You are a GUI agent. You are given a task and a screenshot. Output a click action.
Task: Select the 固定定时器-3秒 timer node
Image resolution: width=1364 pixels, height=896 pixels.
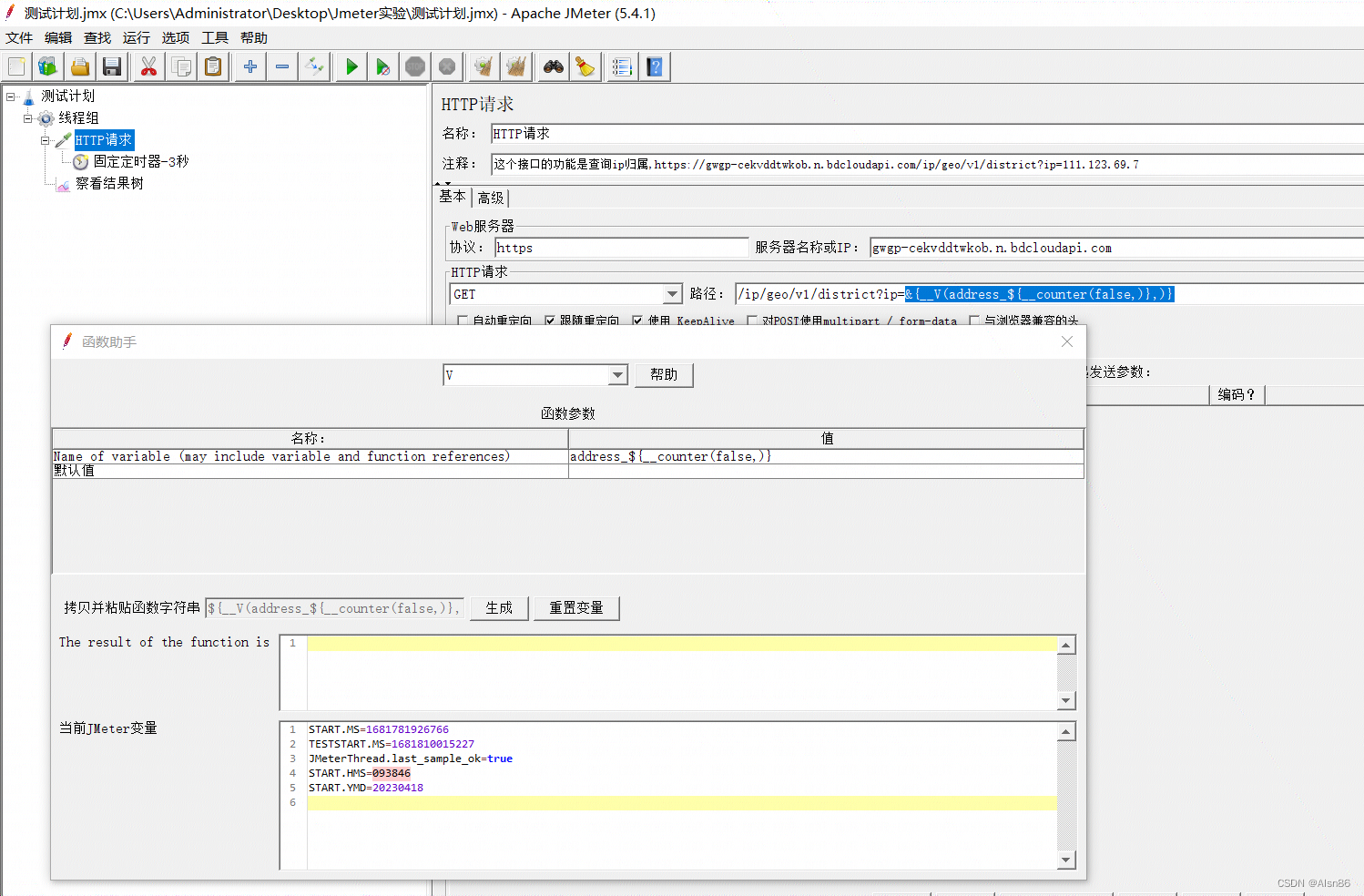141,161
